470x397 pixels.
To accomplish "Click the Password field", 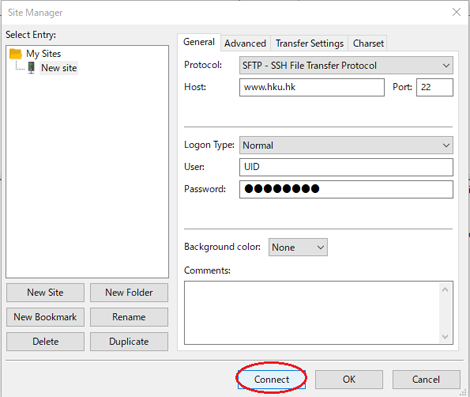I will click(346, 189).
